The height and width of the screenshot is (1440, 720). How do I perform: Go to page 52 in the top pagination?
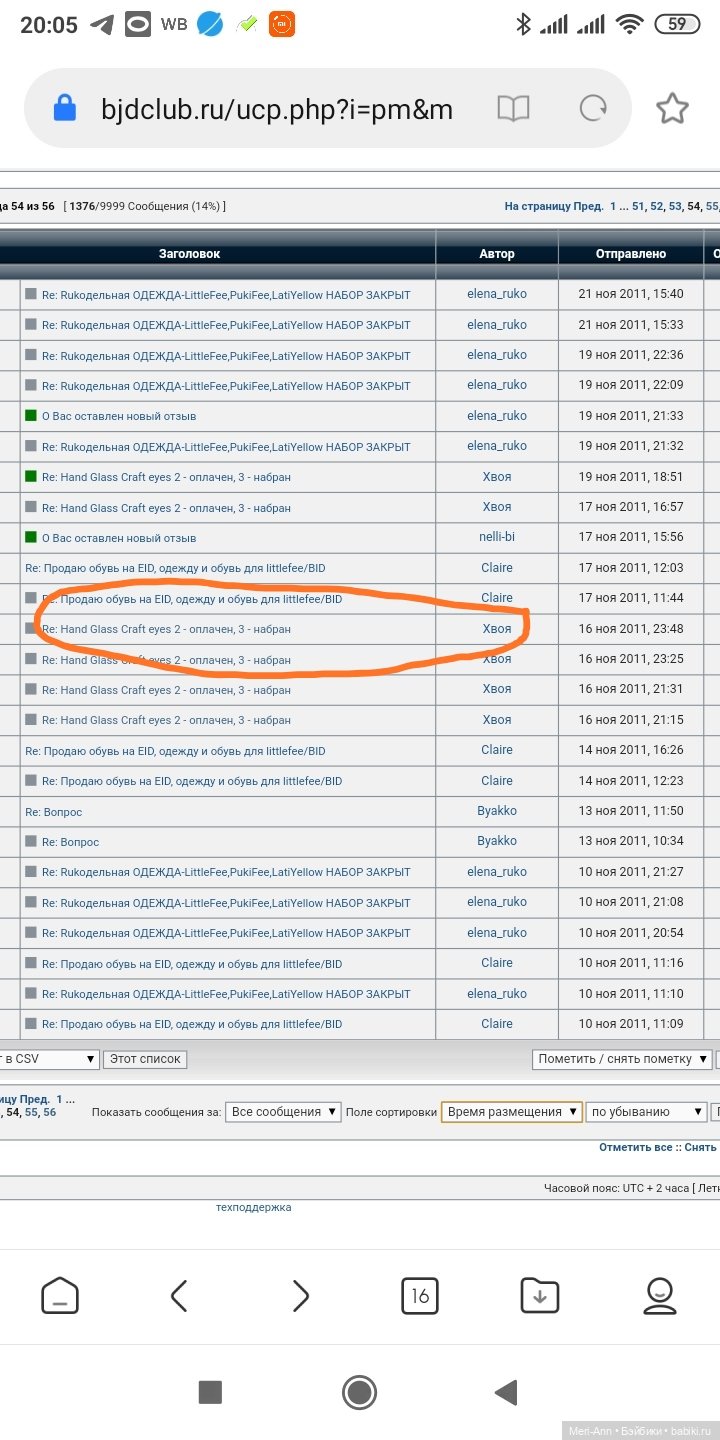click(x=657, y=206)
